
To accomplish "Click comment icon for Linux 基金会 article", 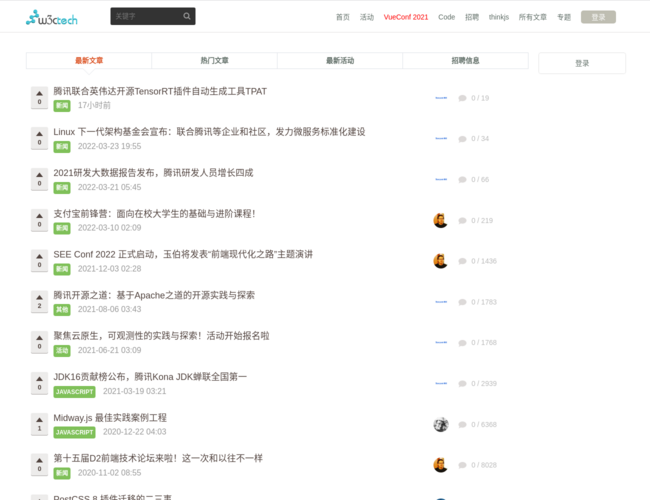I will click(462, 139).
